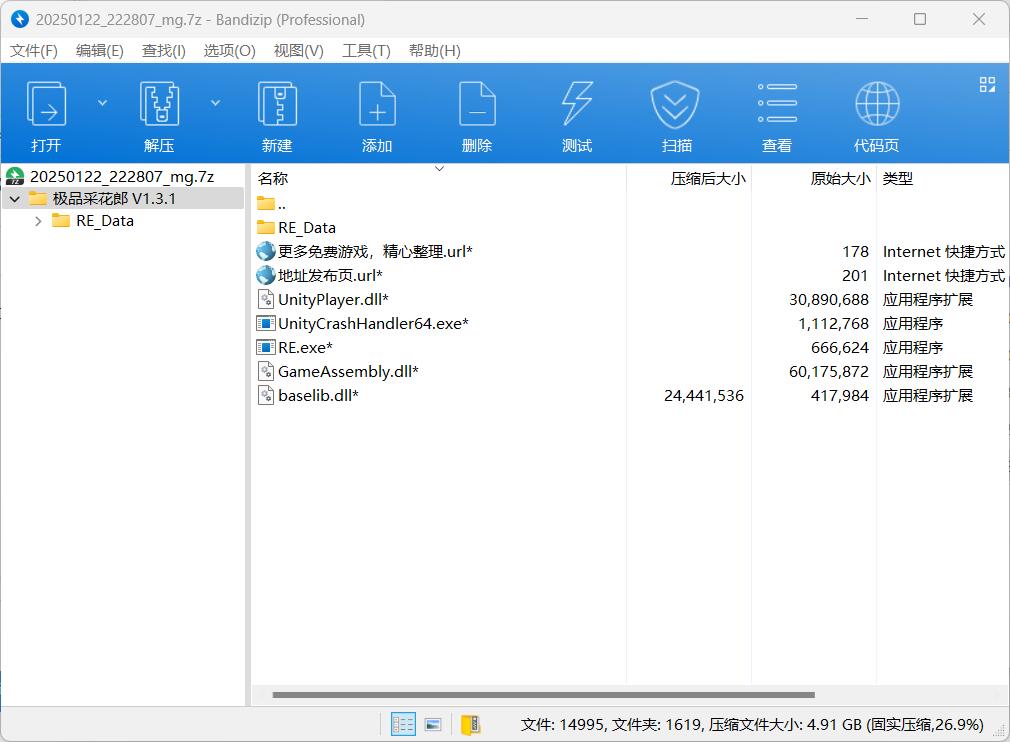Minimize the Bandizip window
Viewport: 1010px width, 742px height.
[x=861, y=19]
